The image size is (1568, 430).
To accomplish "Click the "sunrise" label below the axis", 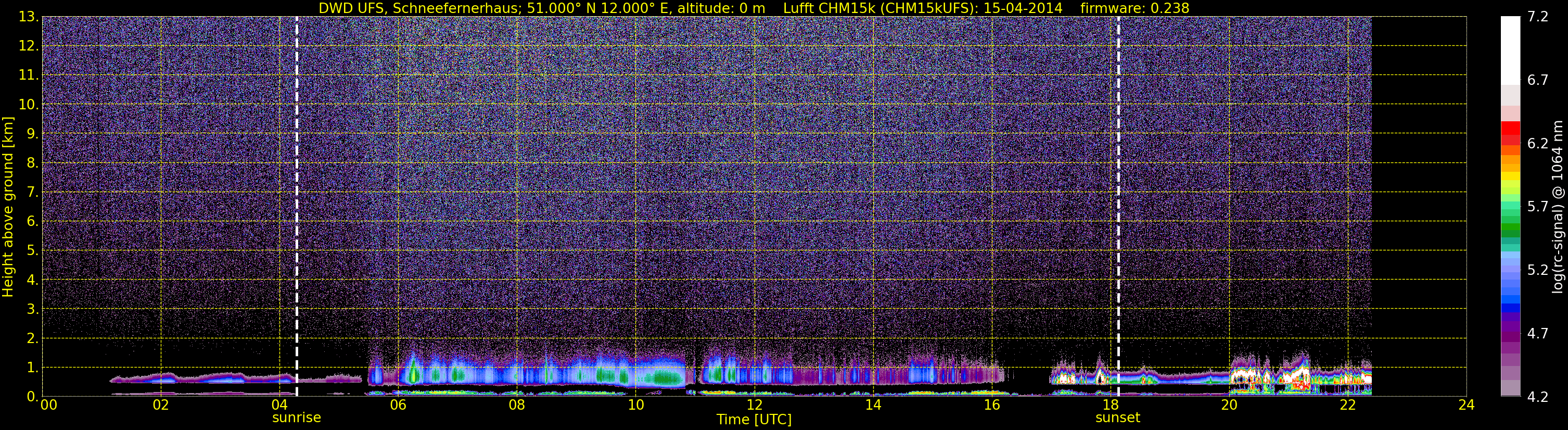I will pos(297,418).
